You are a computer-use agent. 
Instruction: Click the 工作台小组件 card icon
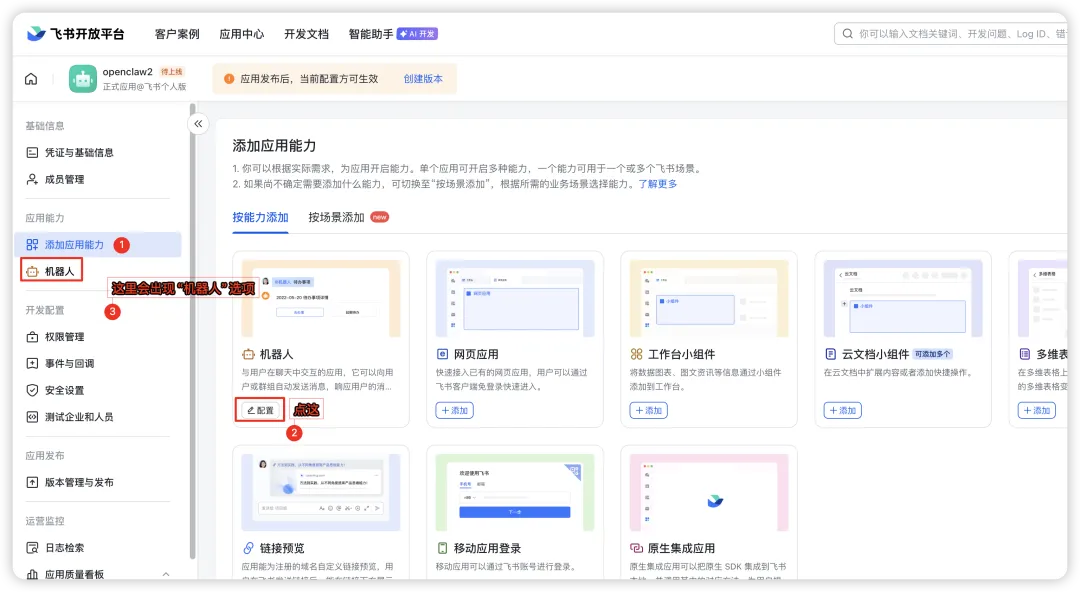tap(636, 354)
